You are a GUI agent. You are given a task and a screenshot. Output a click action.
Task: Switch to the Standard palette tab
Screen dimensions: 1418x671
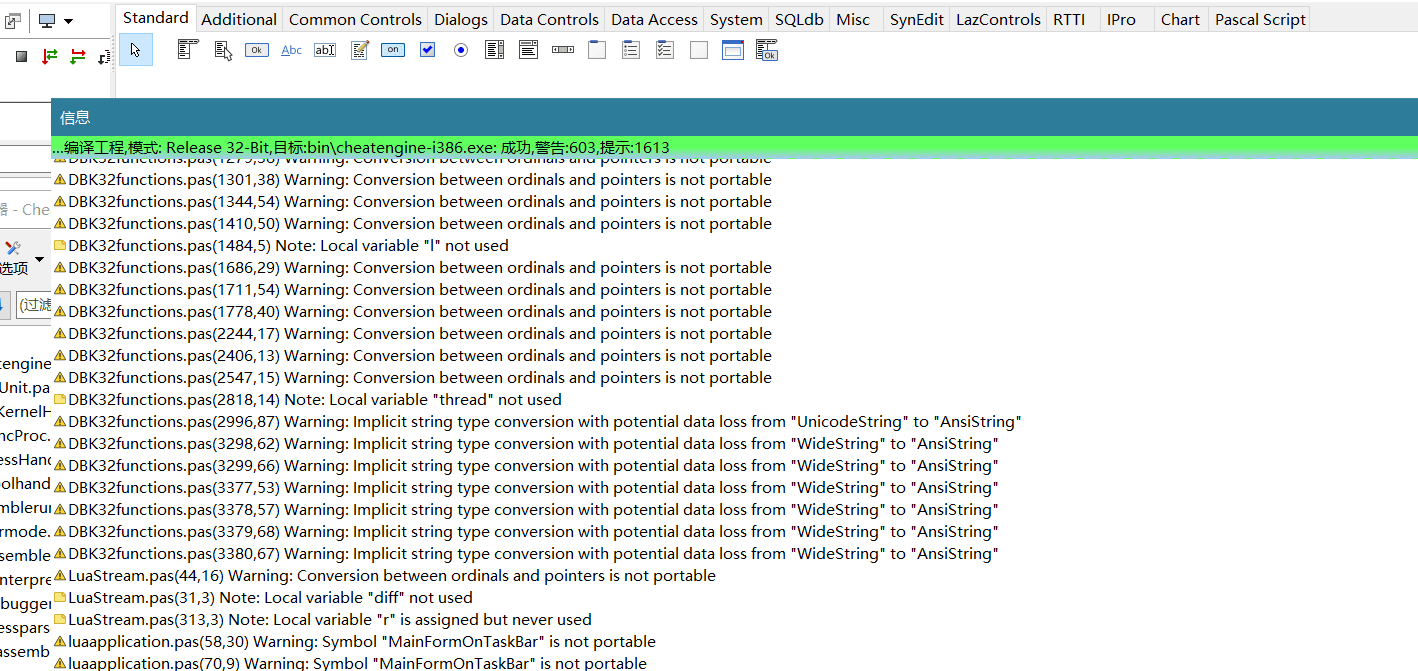click(156, 18)
